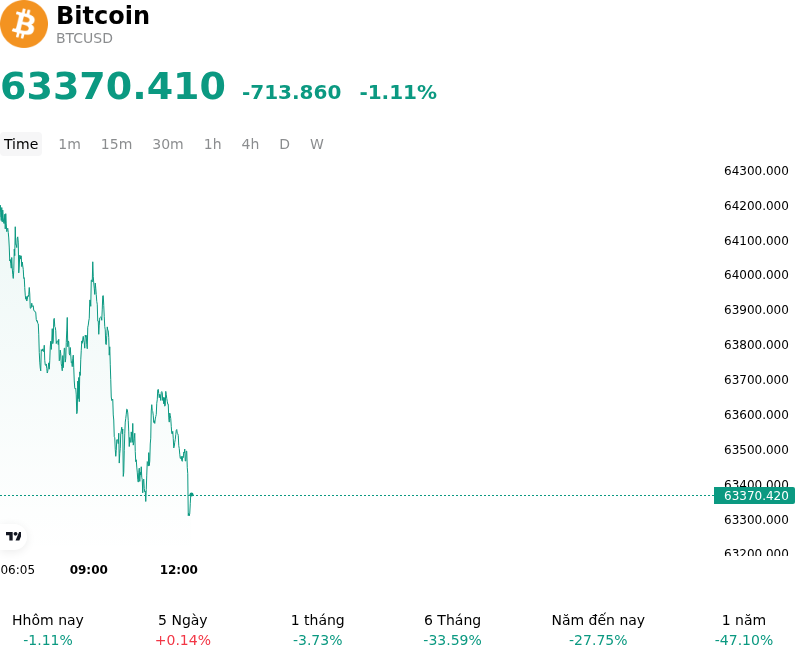Switch to the 15m interval
This screenshot has width=800, height=660.
116,144
